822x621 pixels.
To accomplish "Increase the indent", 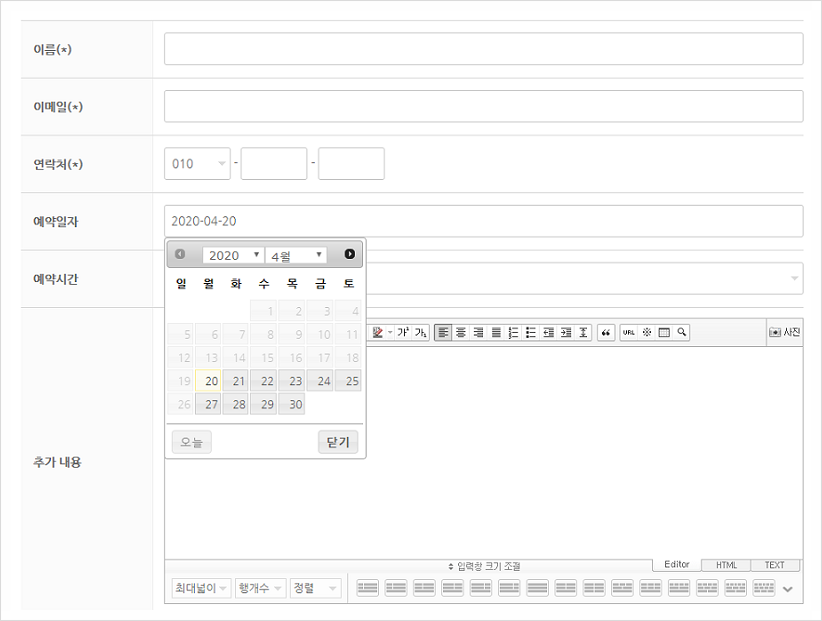I will coord(566,332).
